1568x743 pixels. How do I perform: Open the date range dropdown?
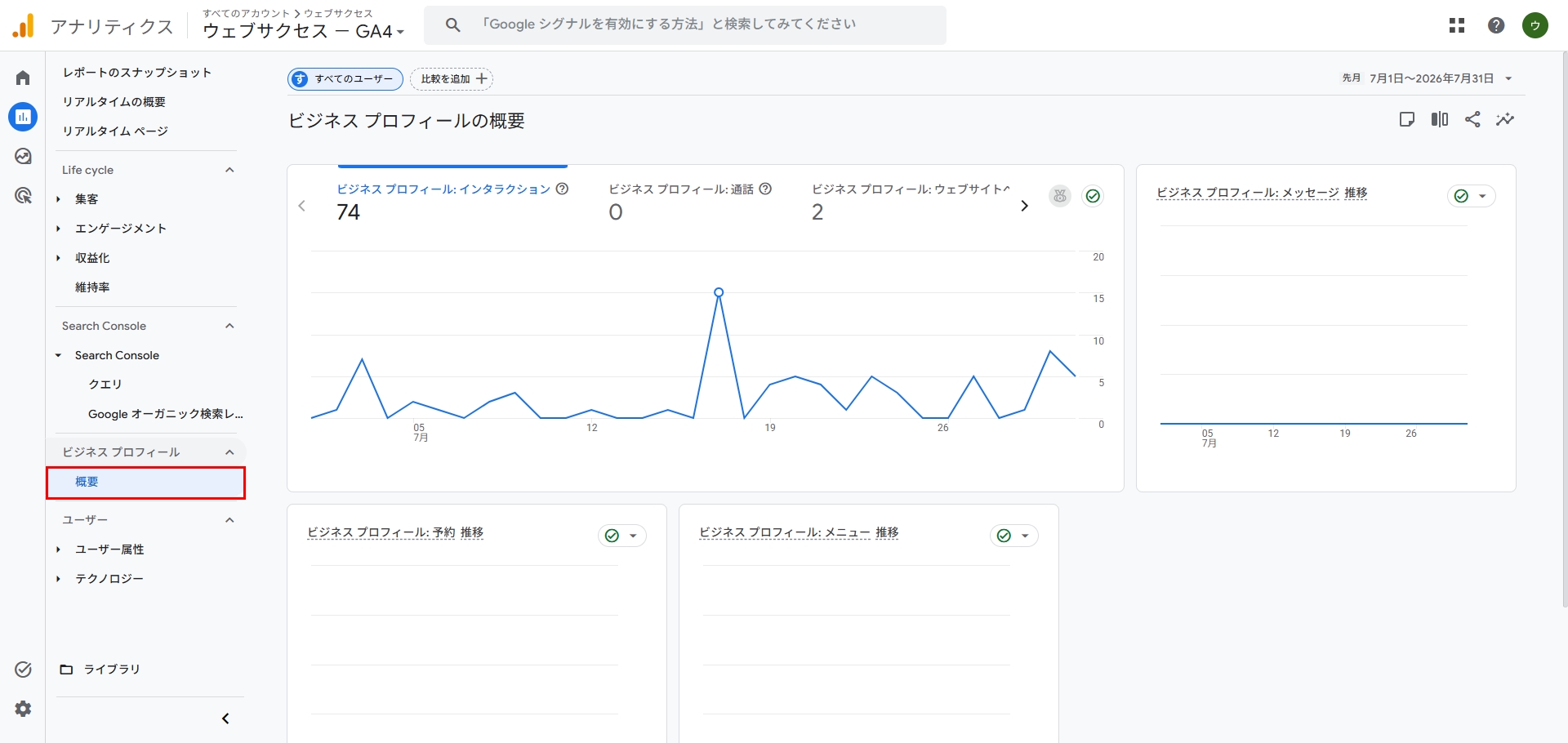1428,78
